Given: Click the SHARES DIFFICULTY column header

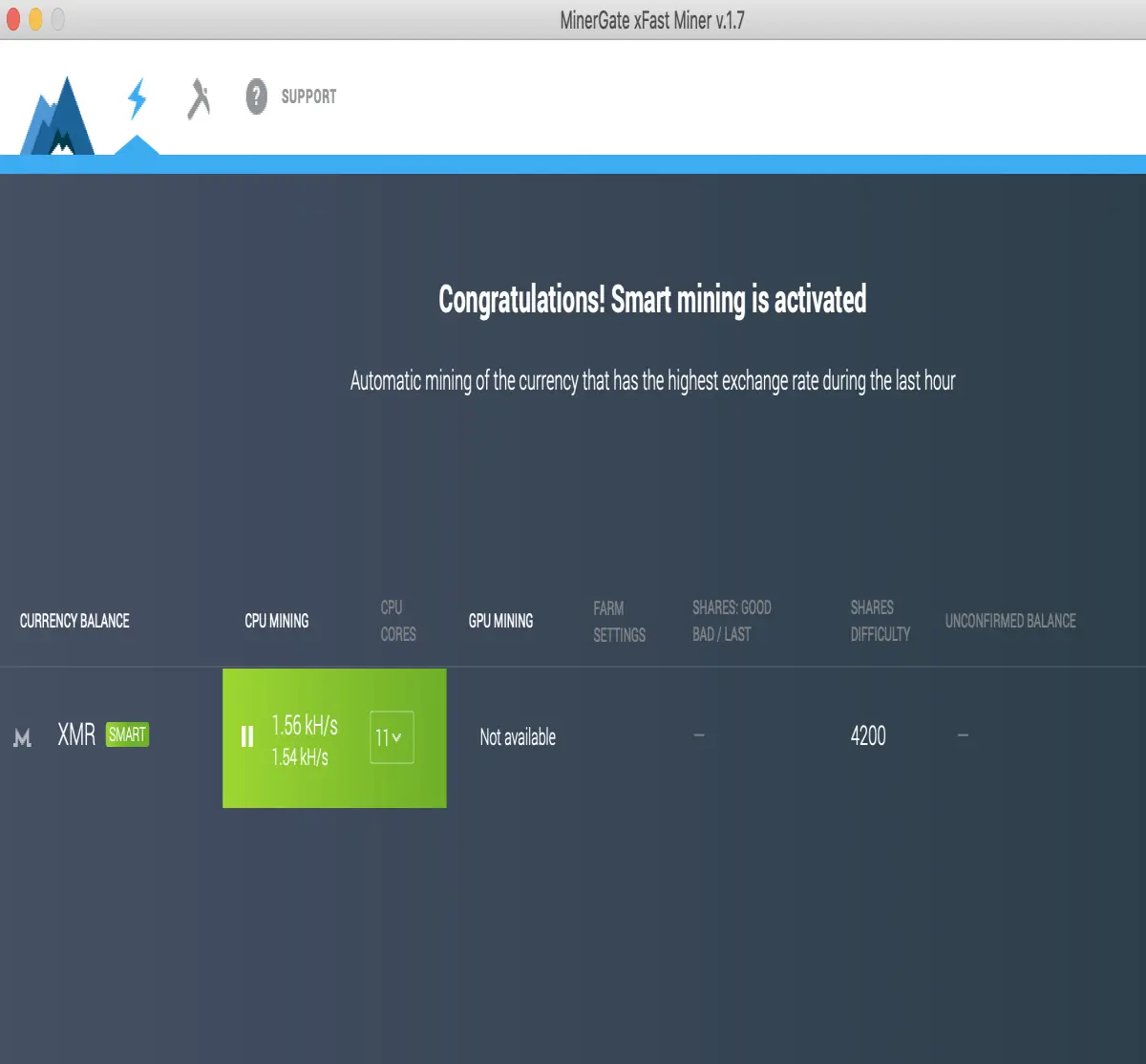Looking at the screenshot, I should (881, 621).
